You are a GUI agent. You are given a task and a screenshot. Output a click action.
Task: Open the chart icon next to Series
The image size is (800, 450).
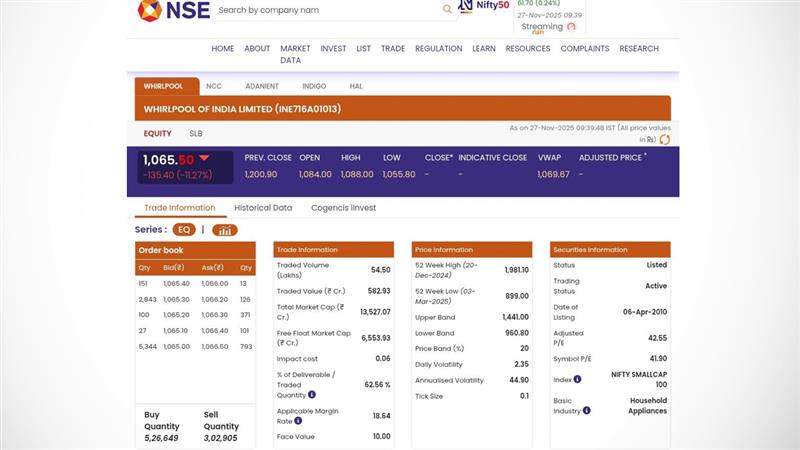(x=225, y=230)
